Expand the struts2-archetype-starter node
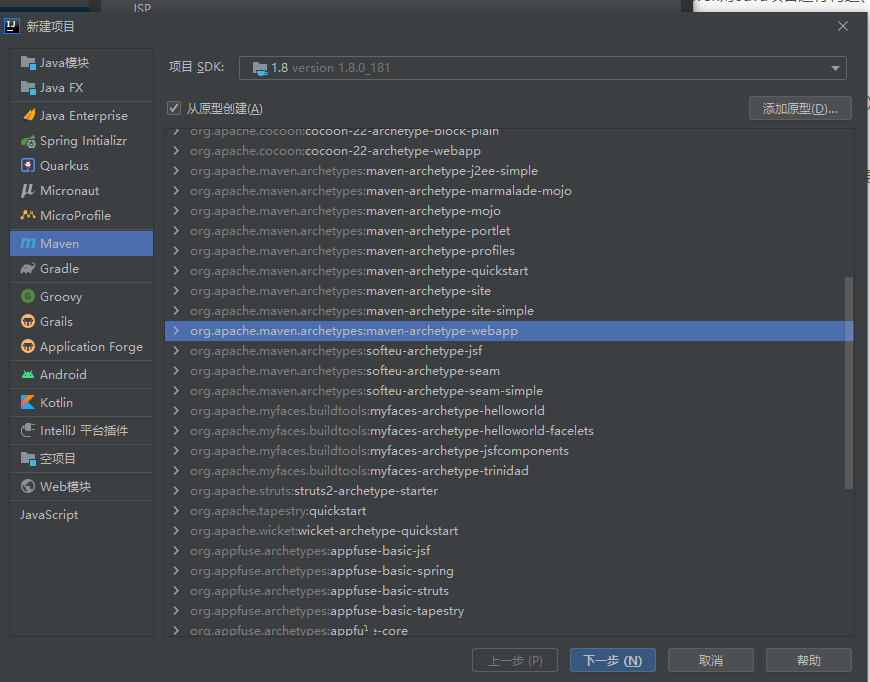The image size is (870, 682). coord(176,491)
